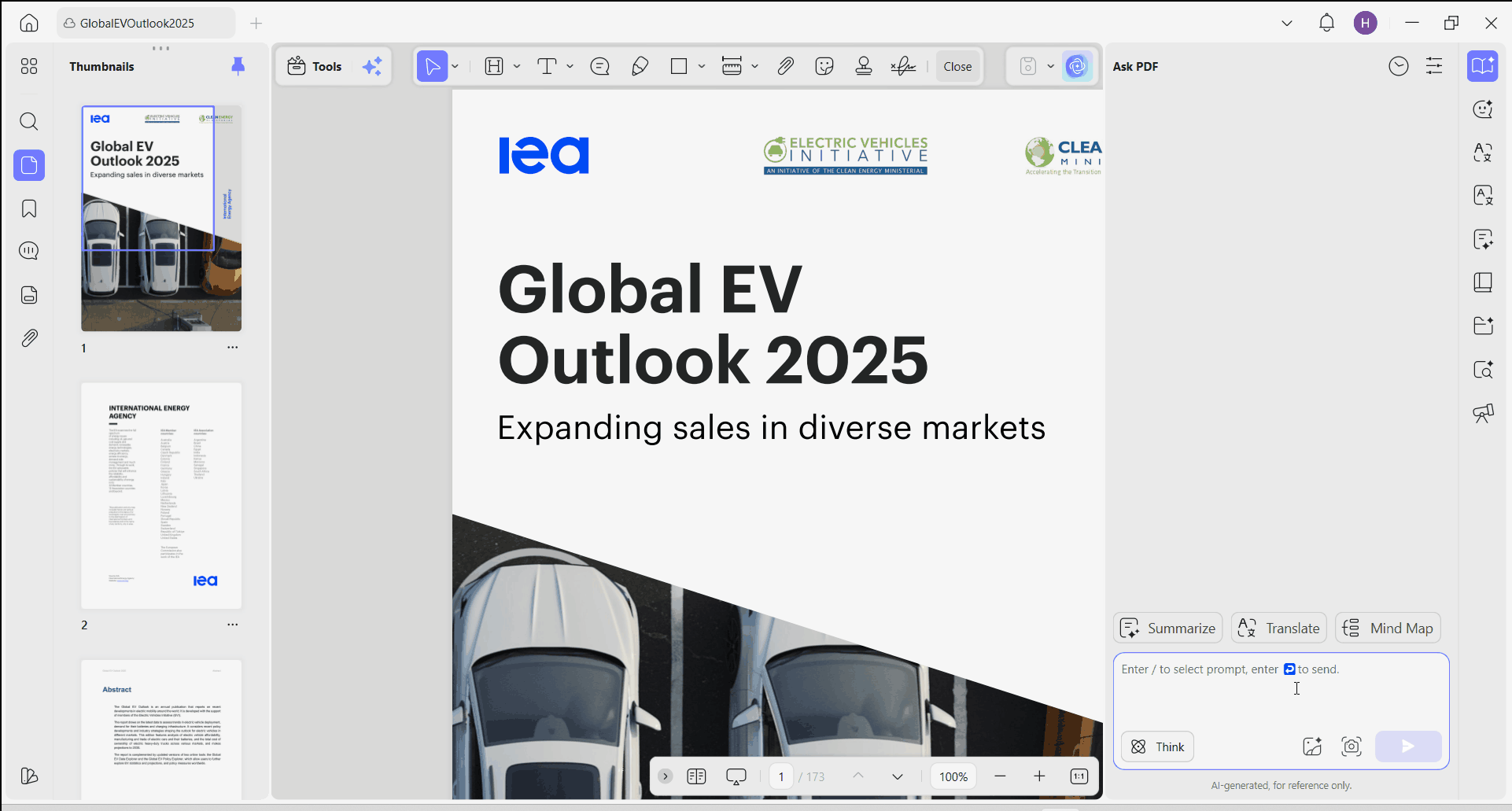Open the notifications bell
This screenshot has height=811, width=1512.
(x=1326, y=23)
